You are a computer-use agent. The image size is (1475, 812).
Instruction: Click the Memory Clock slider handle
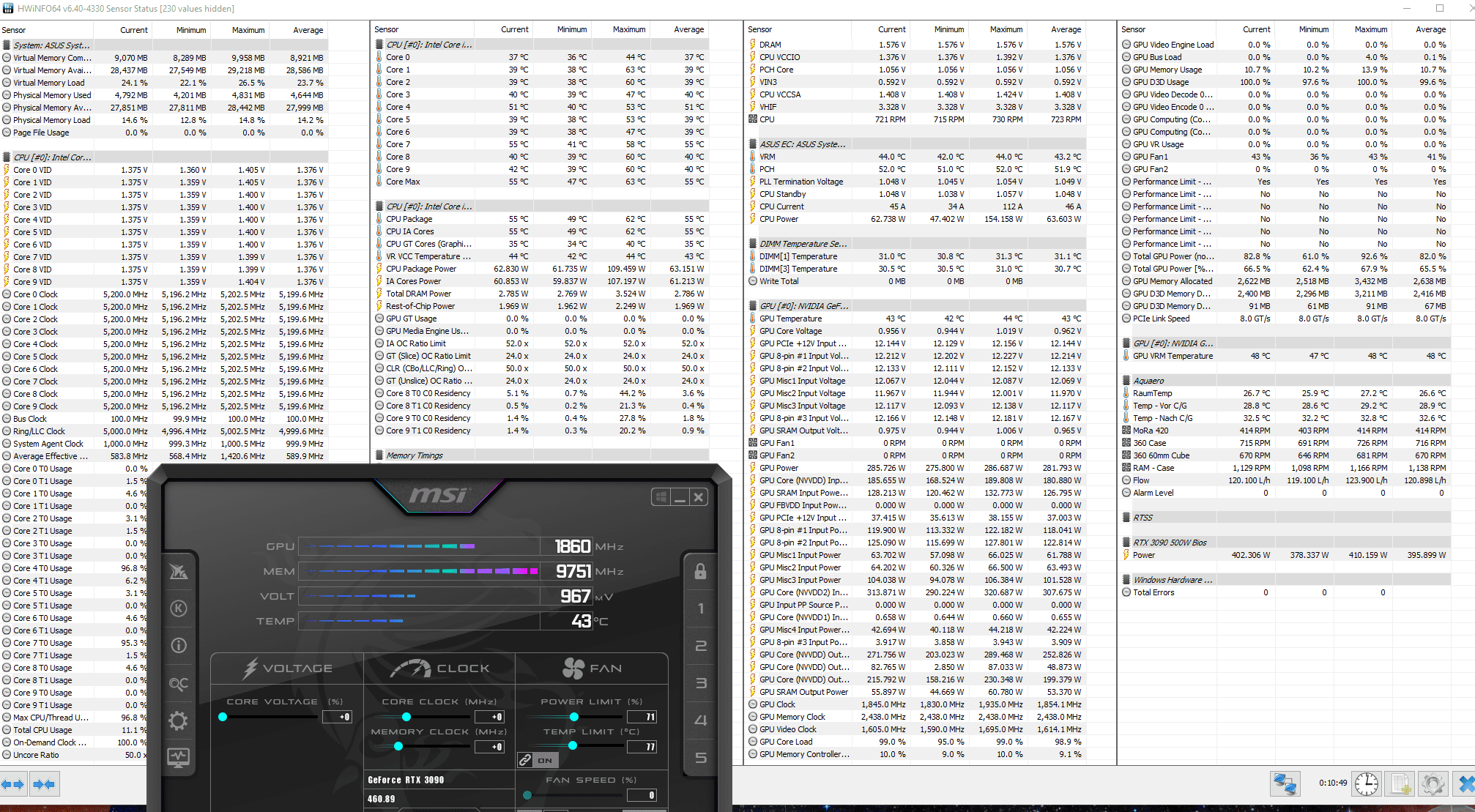398,746
